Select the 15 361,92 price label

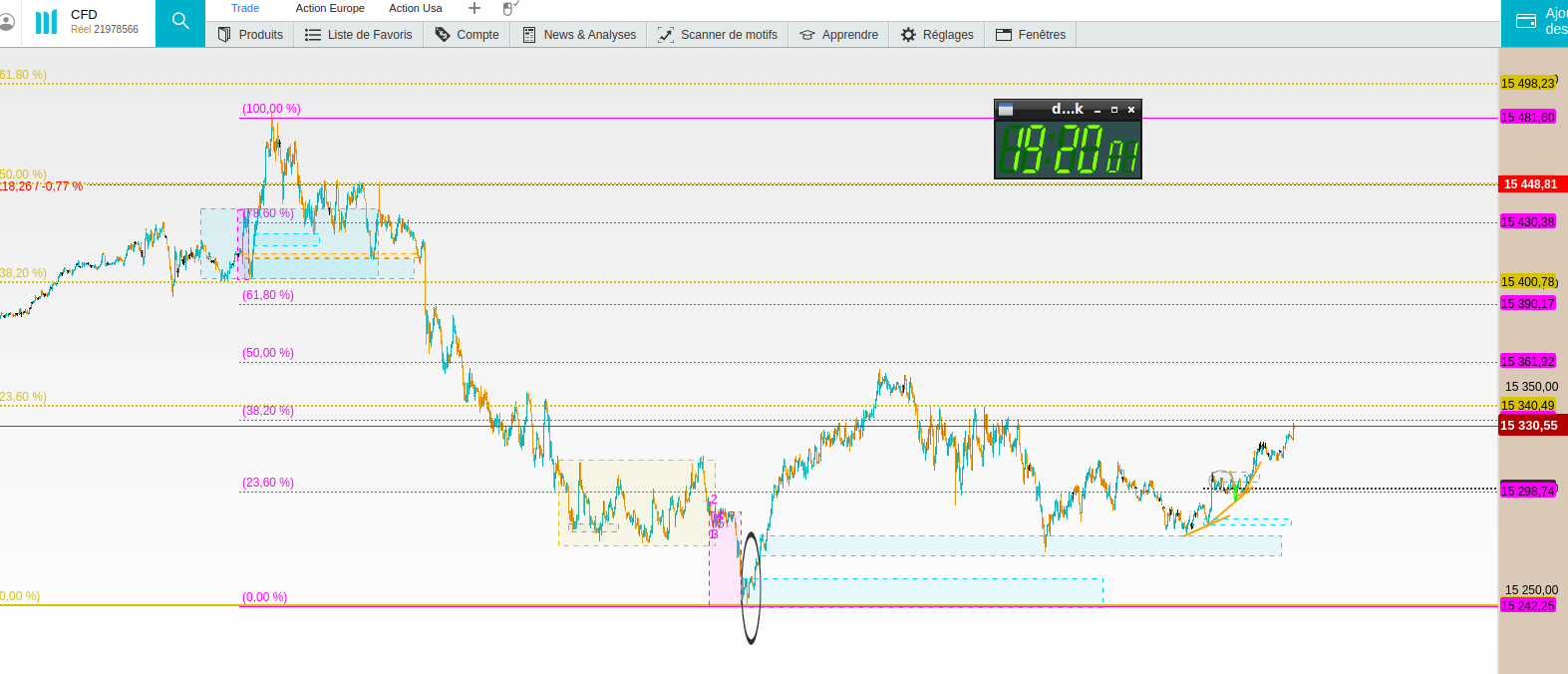pos(1528,362)
